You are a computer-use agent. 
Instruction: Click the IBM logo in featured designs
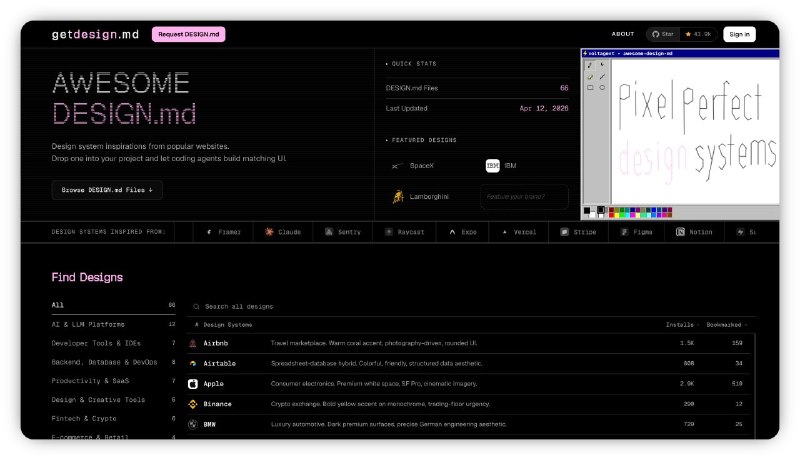492,165
